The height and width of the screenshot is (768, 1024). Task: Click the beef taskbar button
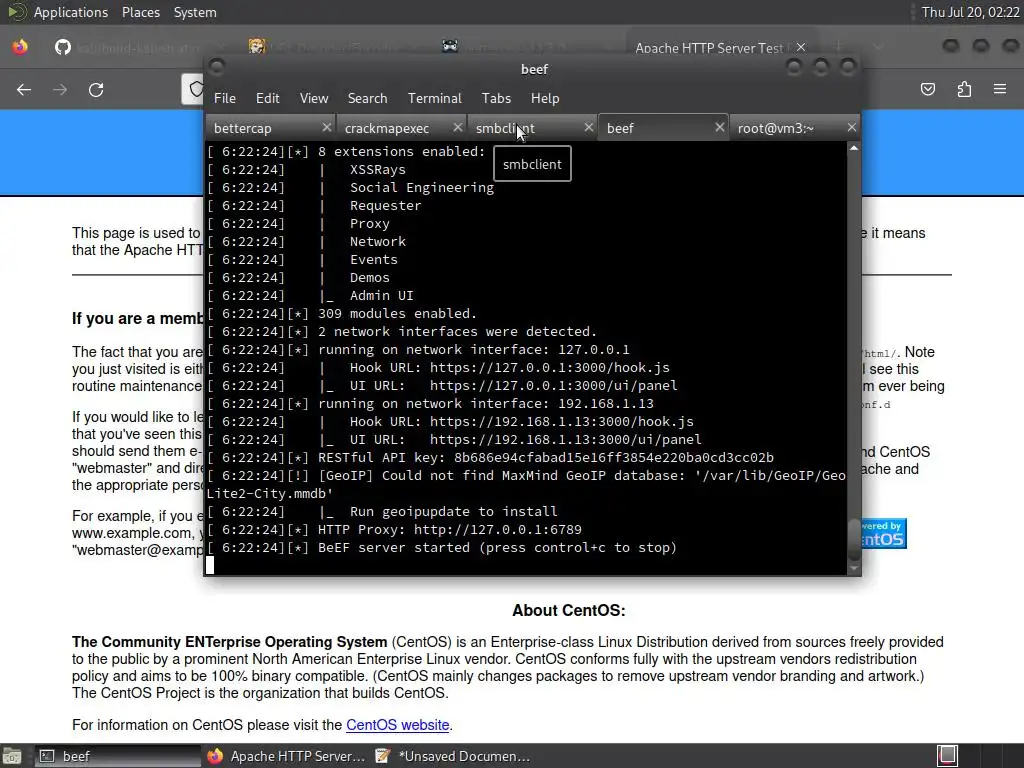click(118, 756)
